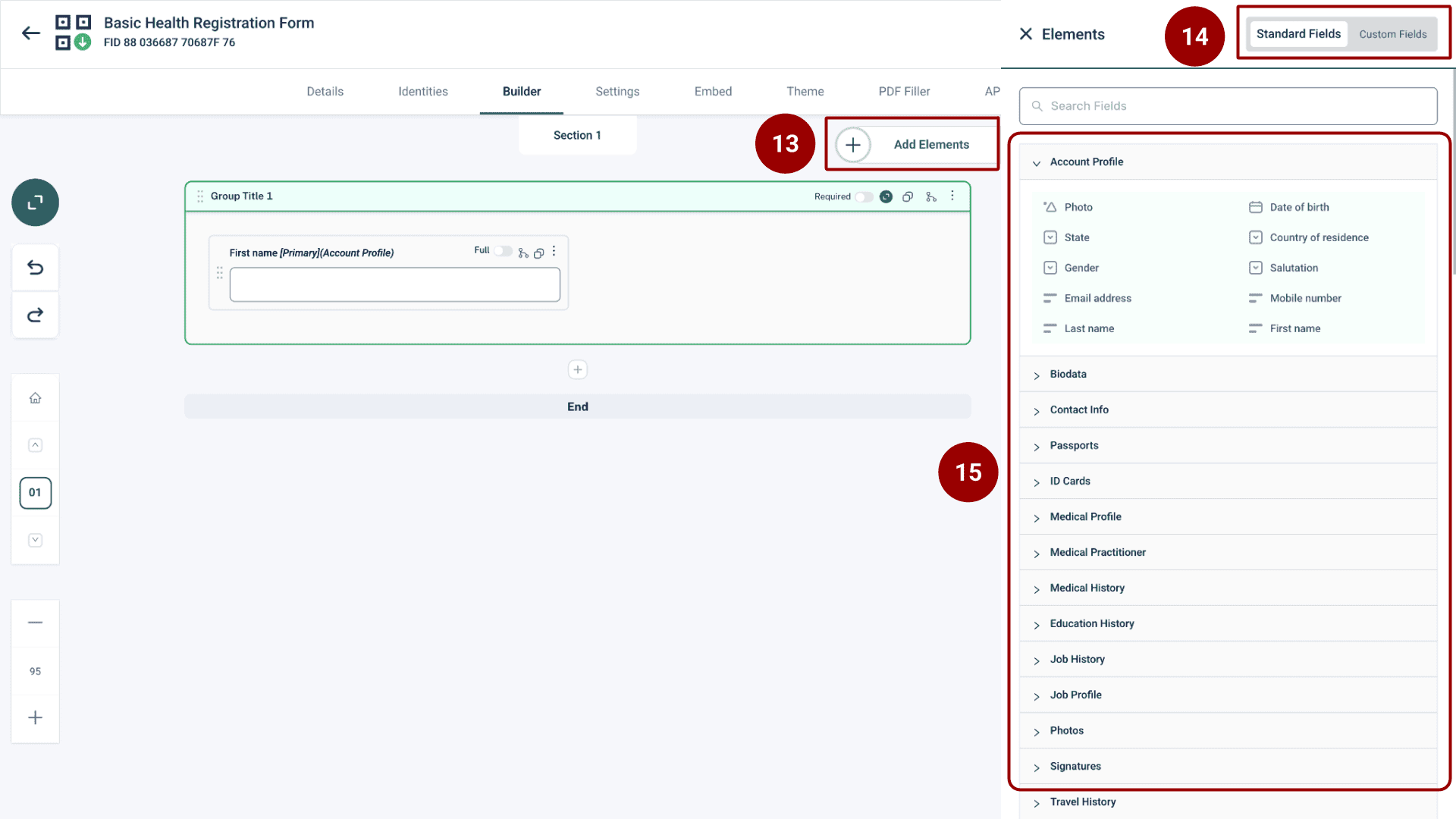Switch to Custom Fields

pyautogui.click(x=1392, y=34)
